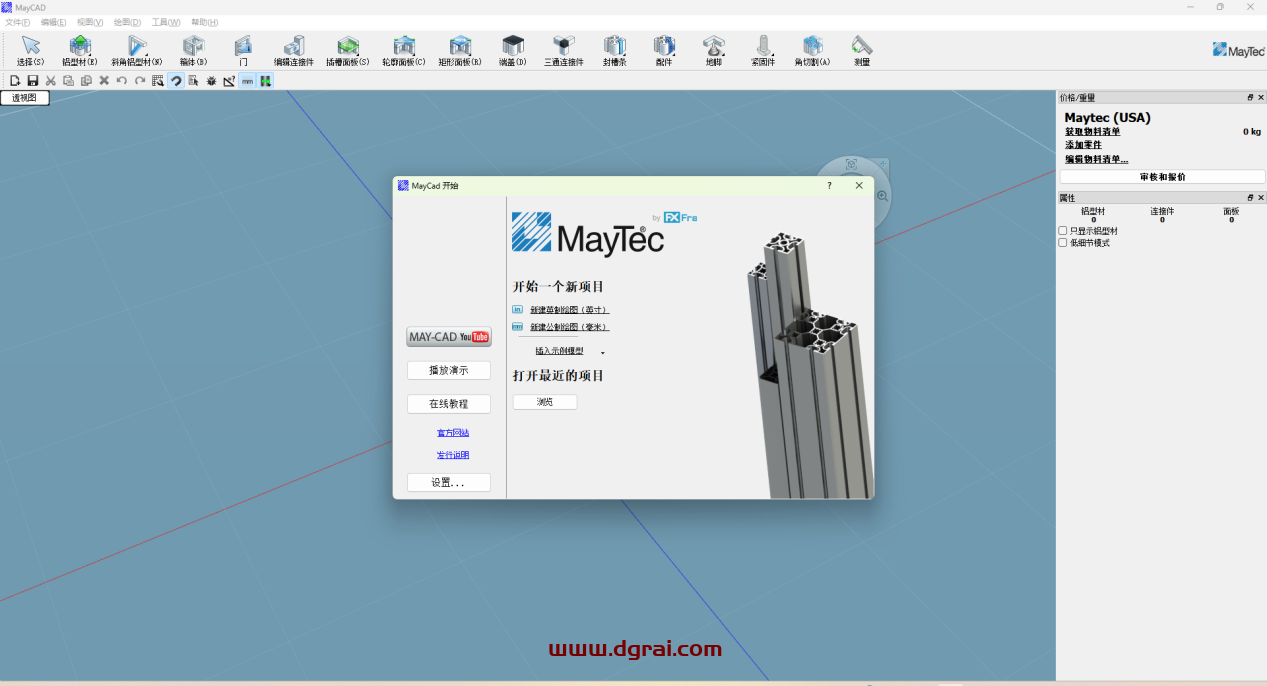Click the redo arrow icon
Viewport: 1267px width, 686px height.
(140, 80)
